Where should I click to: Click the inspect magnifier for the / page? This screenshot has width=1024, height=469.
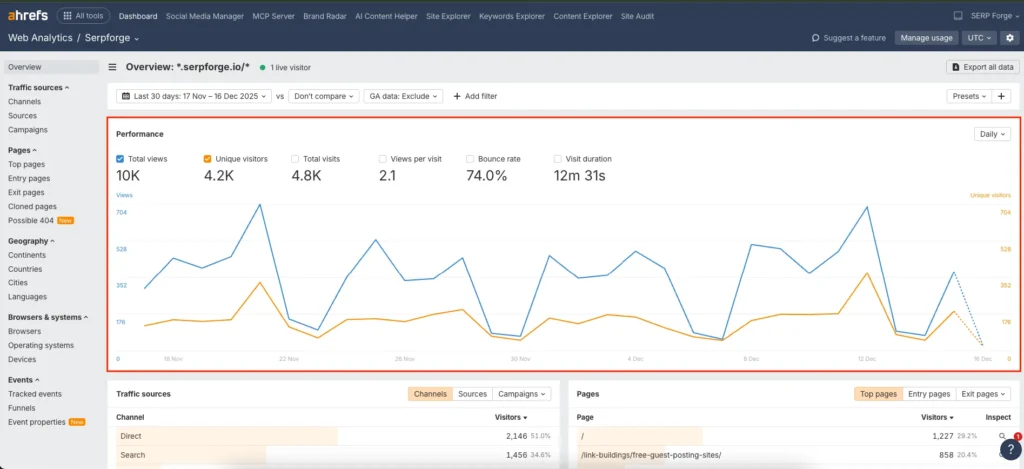(x=1001, y=436)
